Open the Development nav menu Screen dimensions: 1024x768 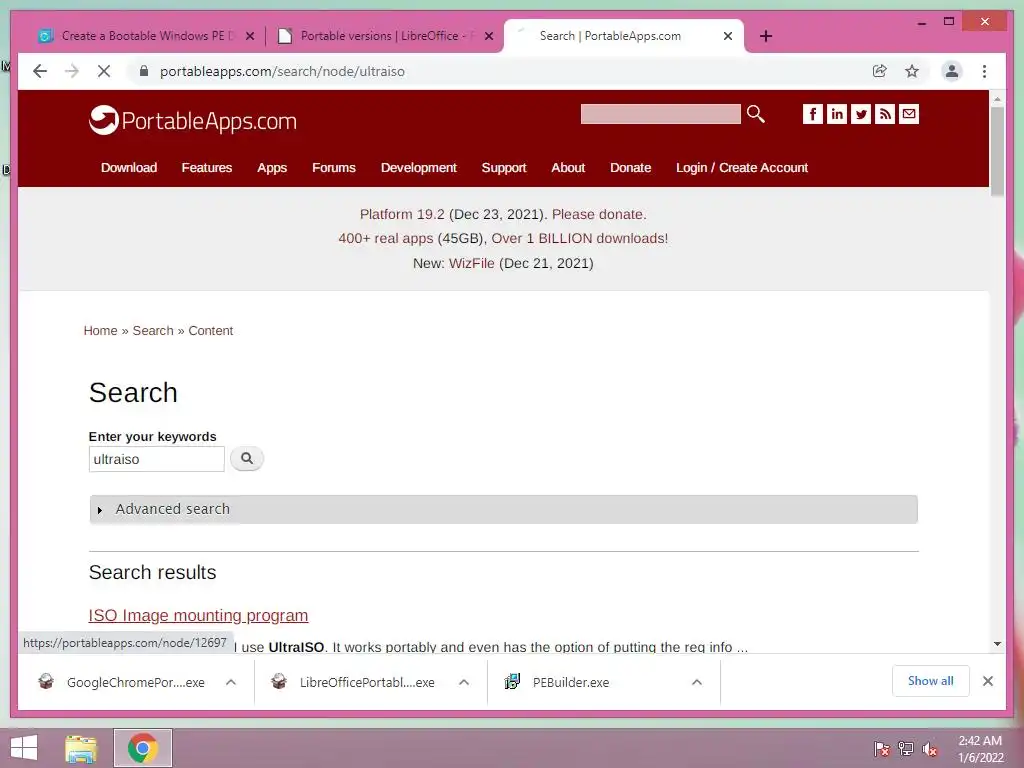(x=419, y=168)
